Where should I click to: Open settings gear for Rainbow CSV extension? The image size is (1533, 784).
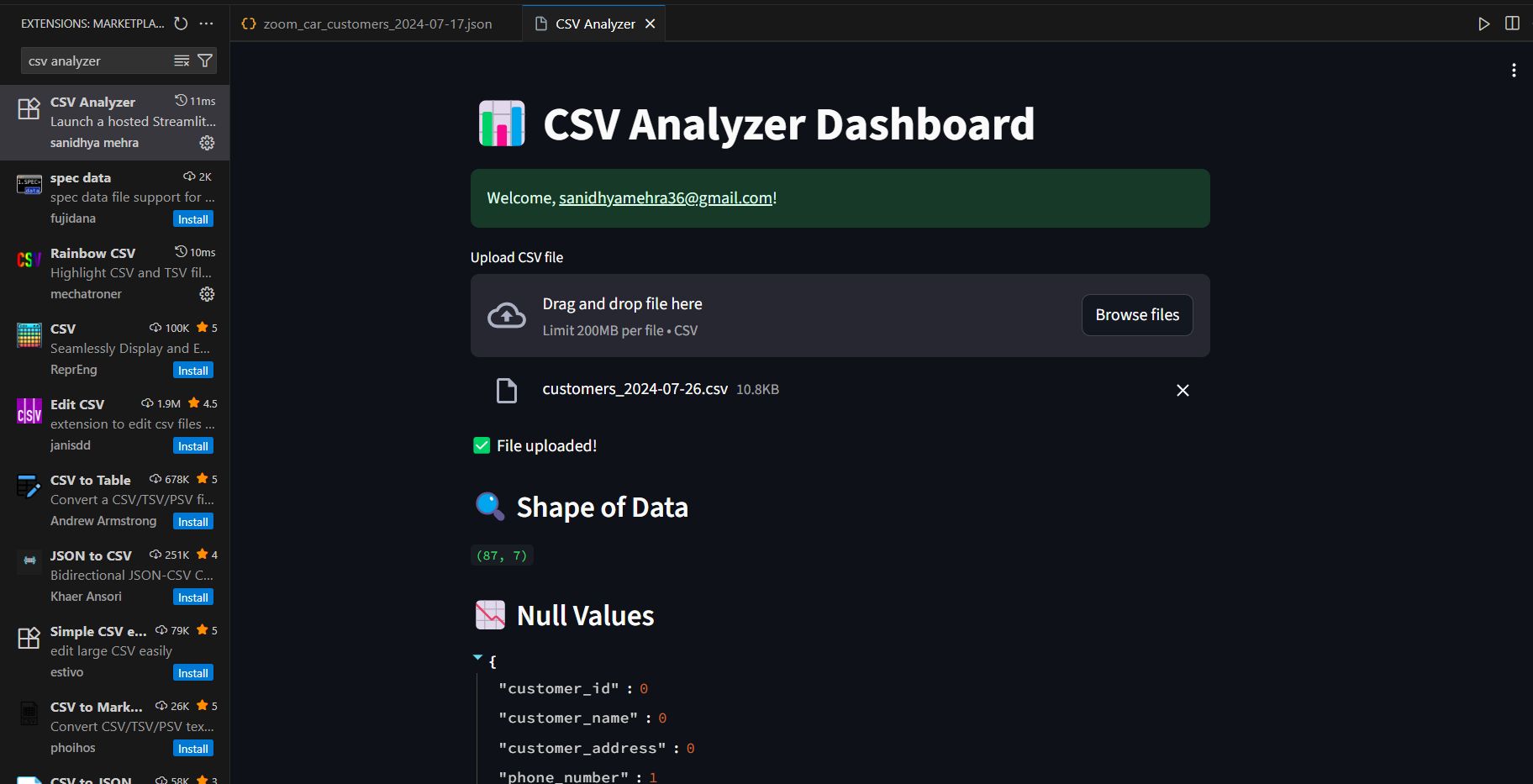click(x=207, y=294)
